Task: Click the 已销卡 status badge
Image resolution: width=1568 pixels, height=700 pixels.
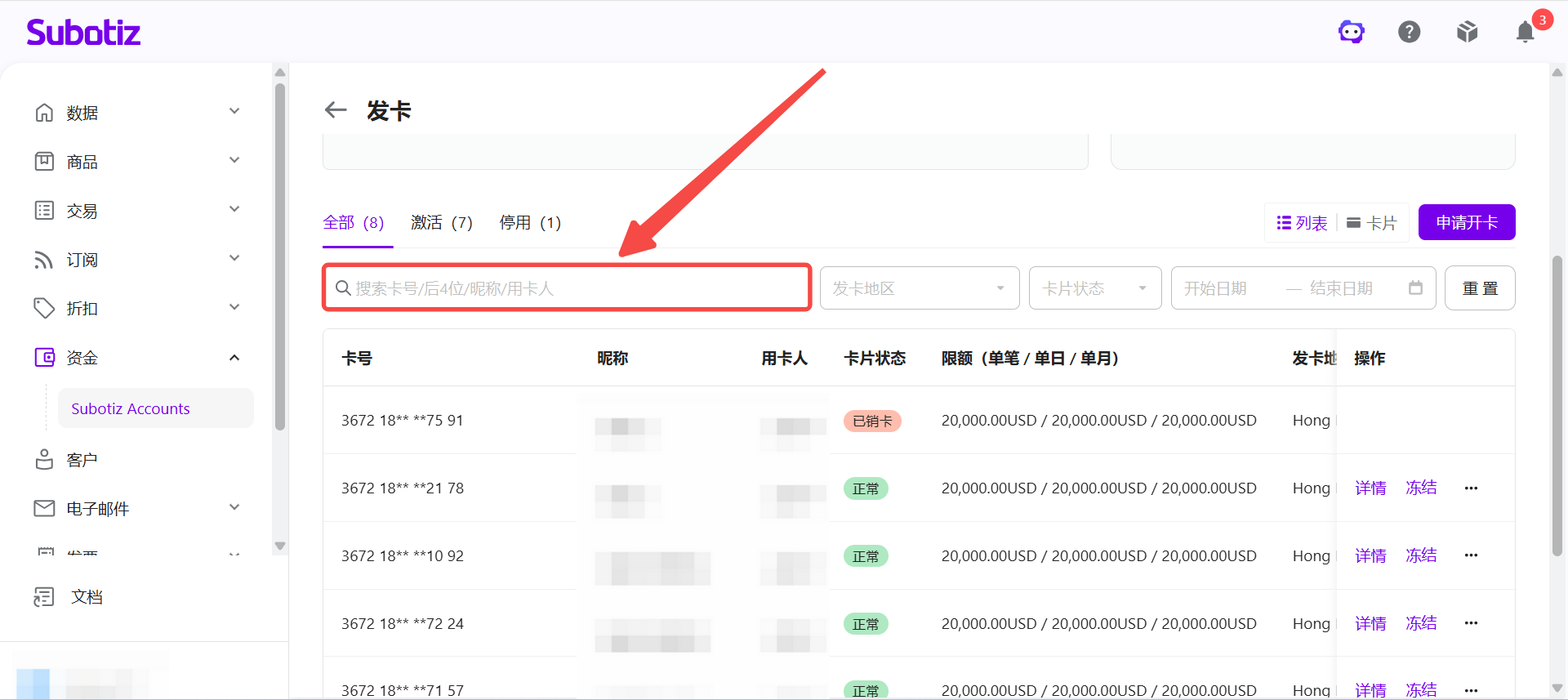Action: click(872, 421)
